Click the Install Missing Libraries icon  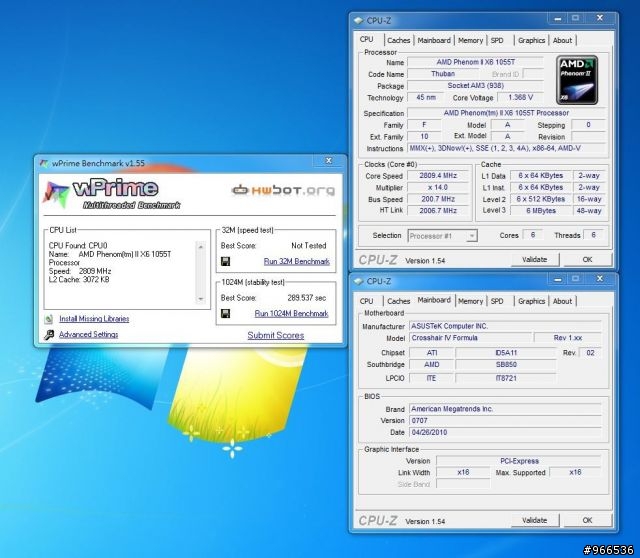coord(49,319)
